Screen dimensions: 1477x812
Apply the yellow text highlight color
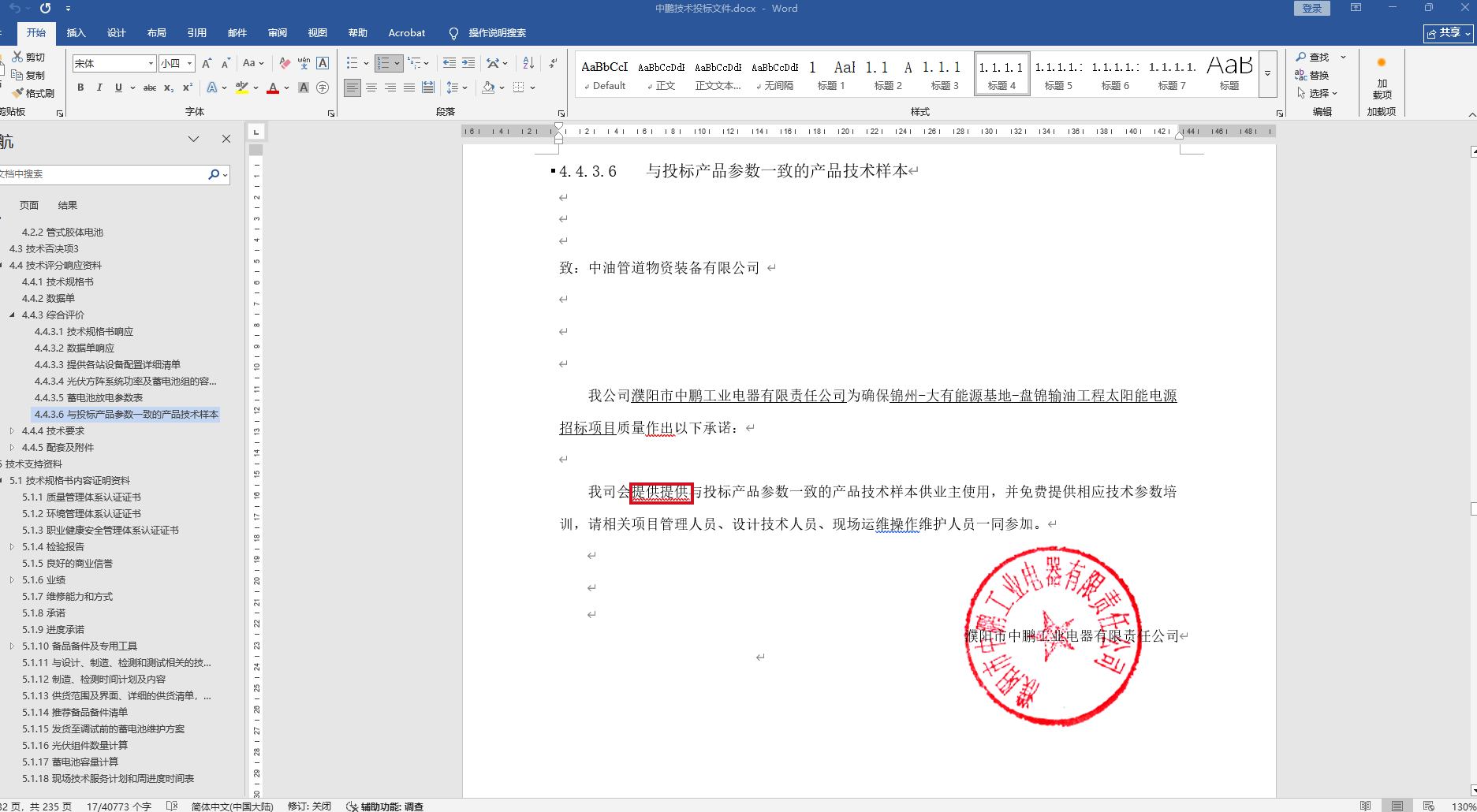(242, 88)
